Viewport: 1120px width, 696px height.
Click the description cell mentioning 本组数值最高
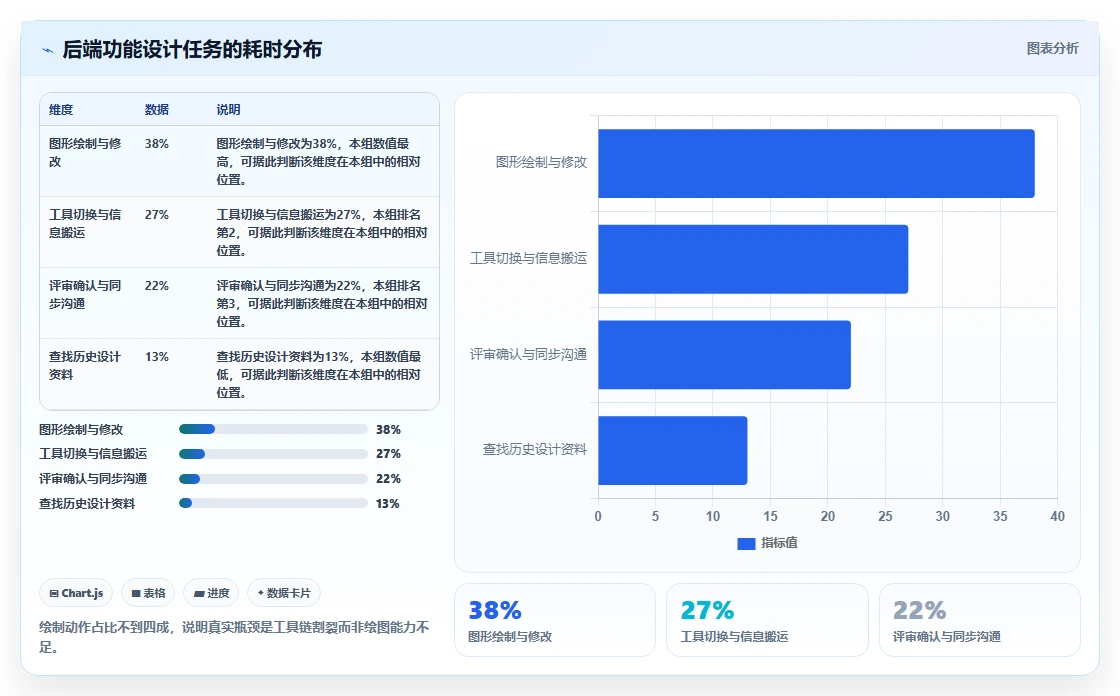point(319,161)
